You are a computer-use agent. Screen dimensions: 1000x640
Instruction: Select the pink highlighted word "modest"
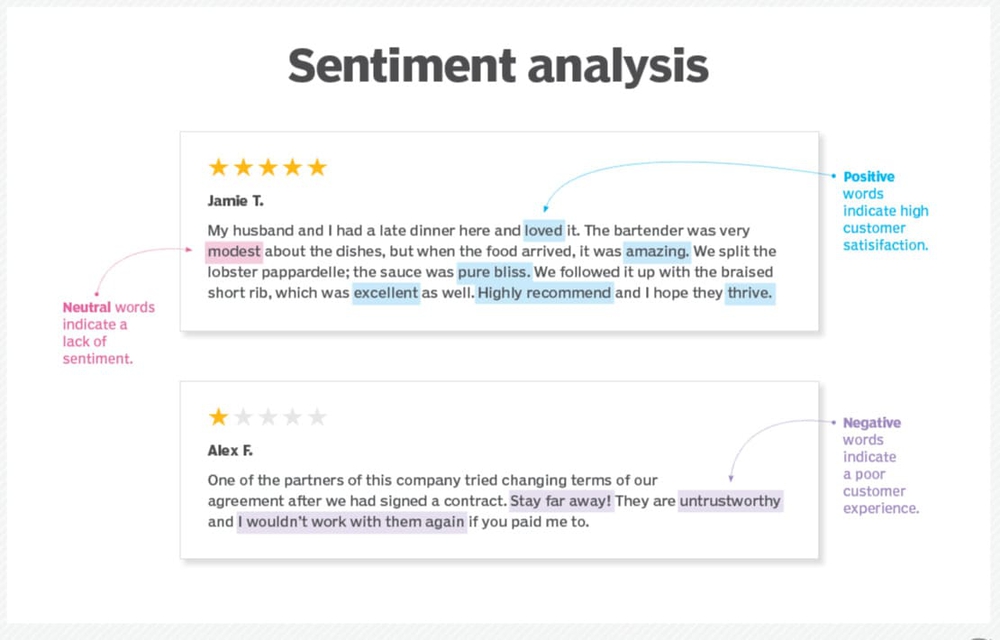[234, 251]
